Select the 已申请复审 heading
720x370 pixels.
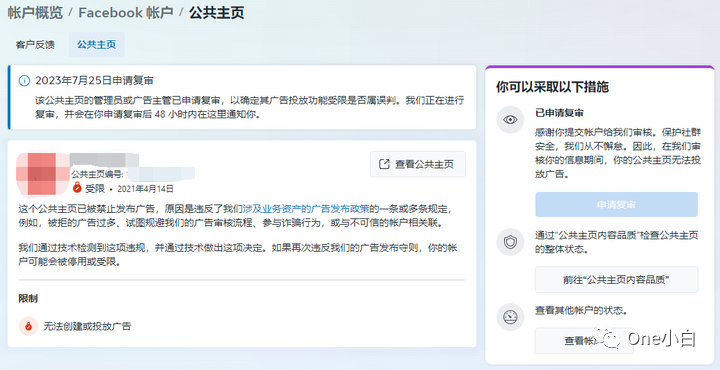pos(559,112)
